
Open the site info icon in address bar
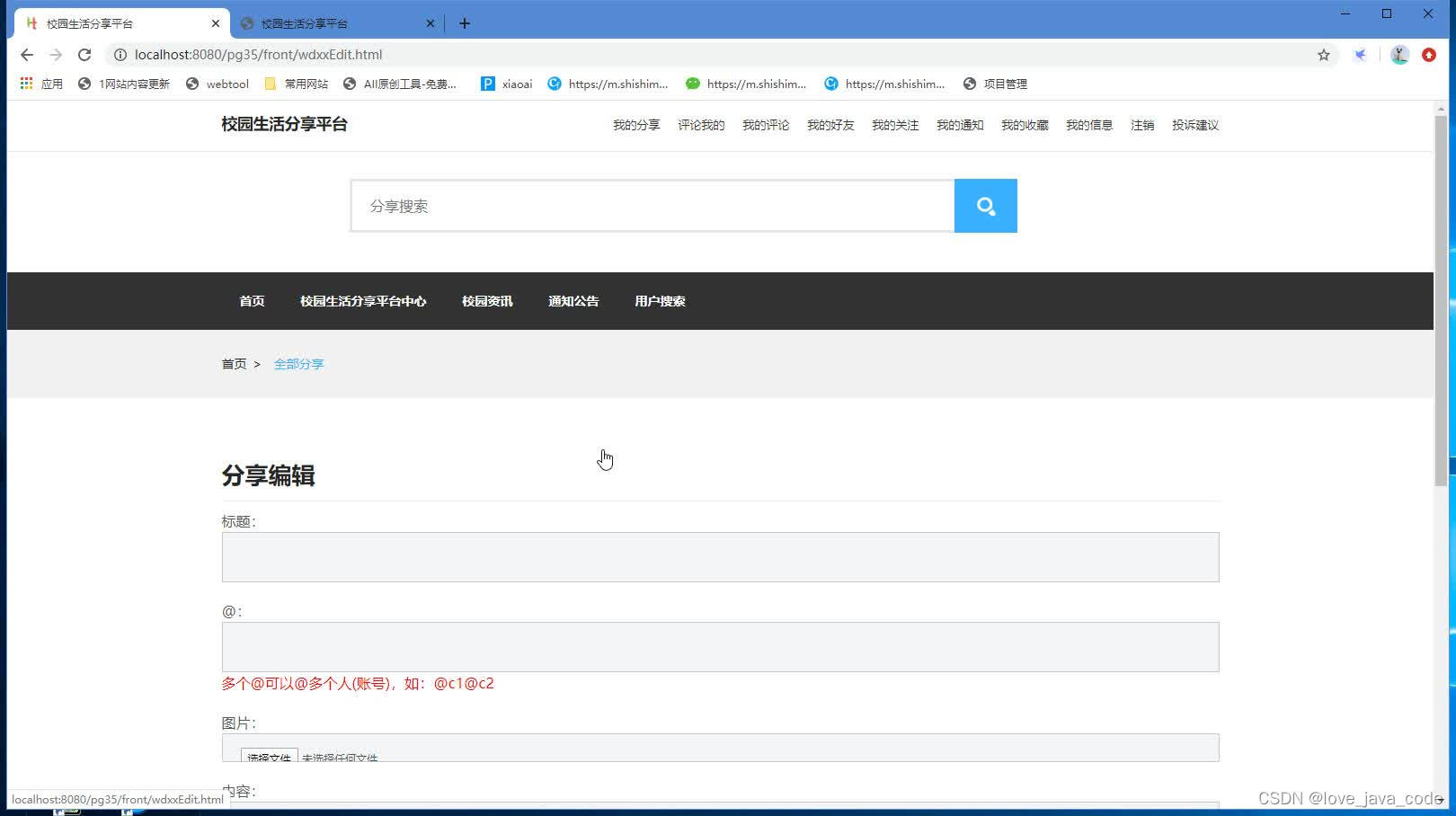120,55
